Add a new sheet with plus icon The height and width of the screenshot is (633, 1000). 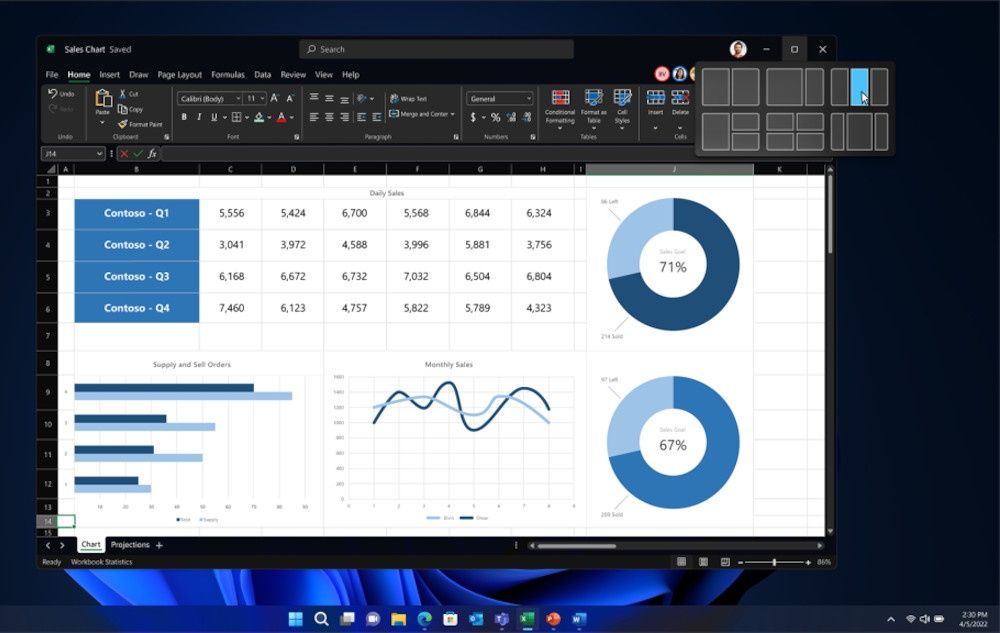tap(159, 545)
